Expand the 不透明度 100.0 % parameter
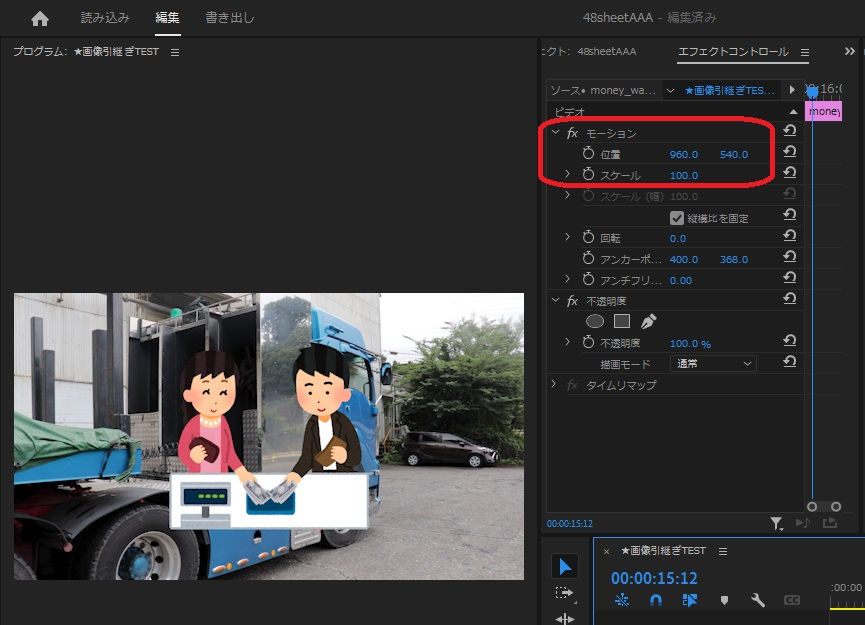This screenshot has width=865, height=625. coord(567,342)
